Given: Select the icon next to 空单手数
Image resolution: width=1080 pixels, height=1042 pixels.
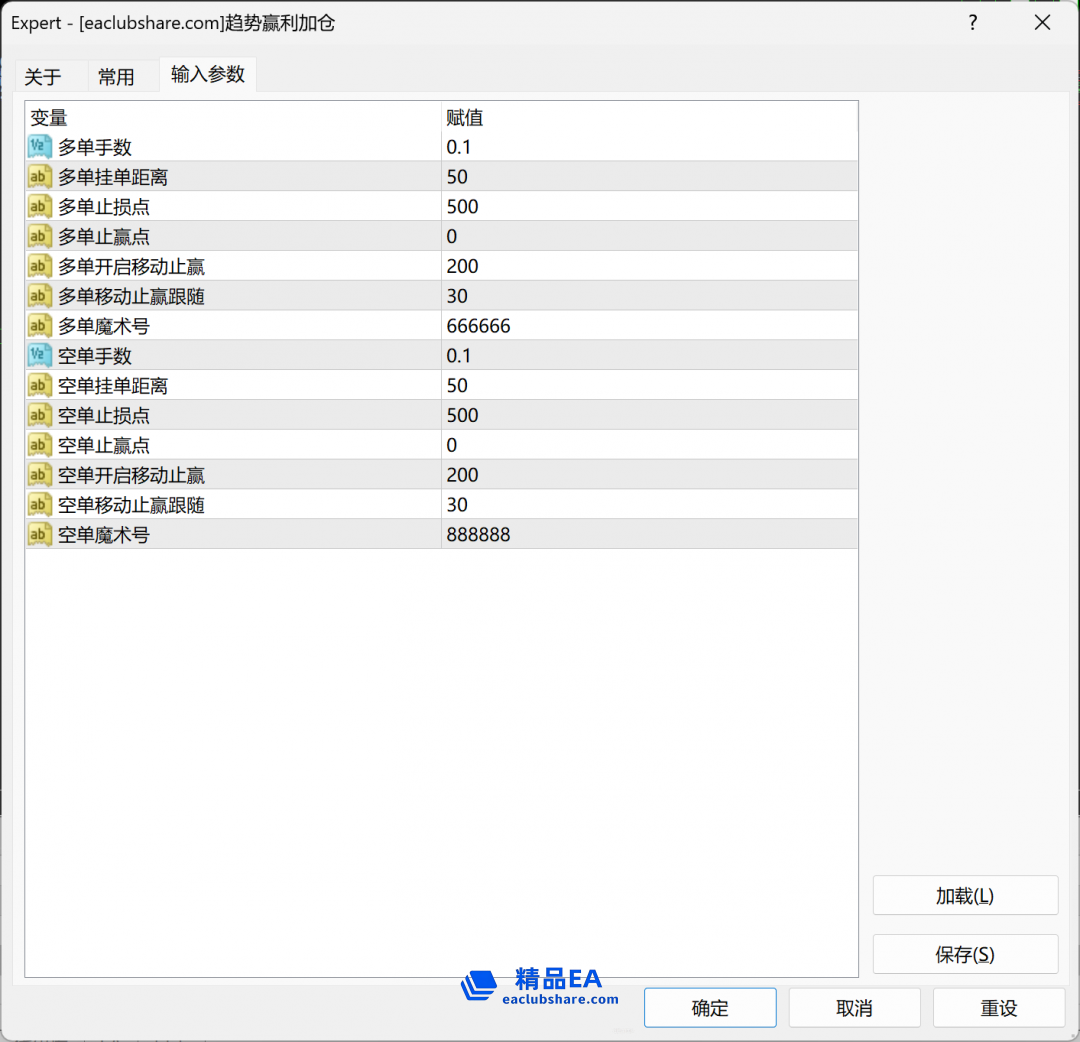Looking at the screenshot, I should pyautogui.click(x=40, y=356).
